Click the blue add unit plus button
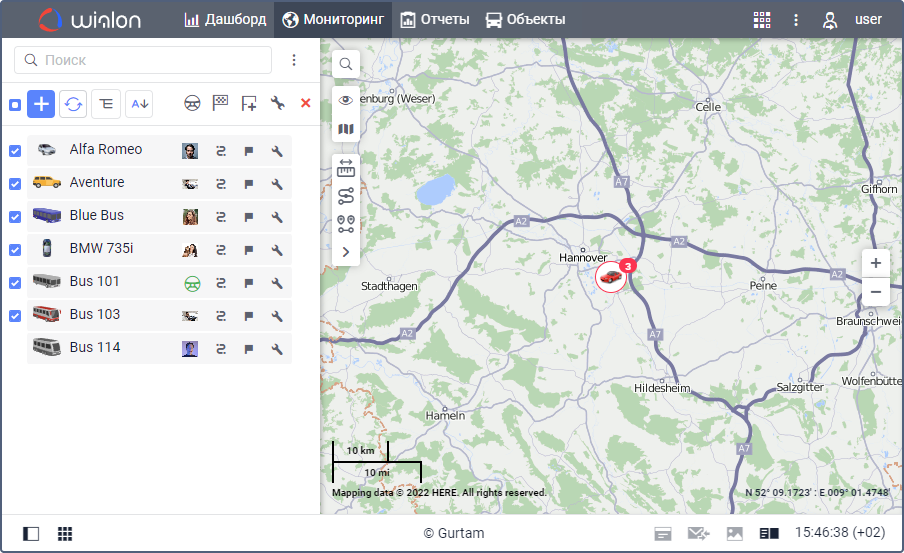This screenshot has height=553, width=904. (x=41, y=104)
